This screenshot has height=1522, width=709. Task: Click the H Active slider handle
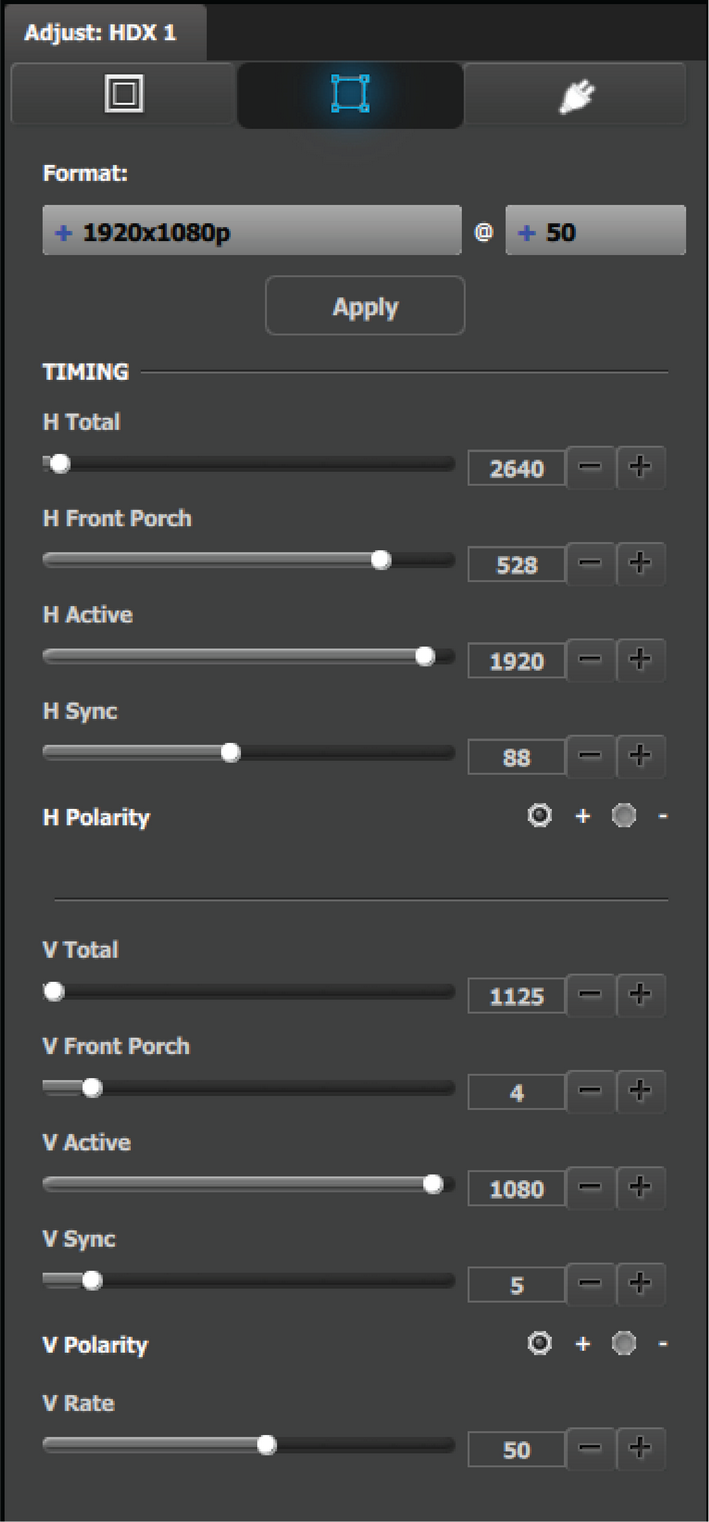(425, 656)
